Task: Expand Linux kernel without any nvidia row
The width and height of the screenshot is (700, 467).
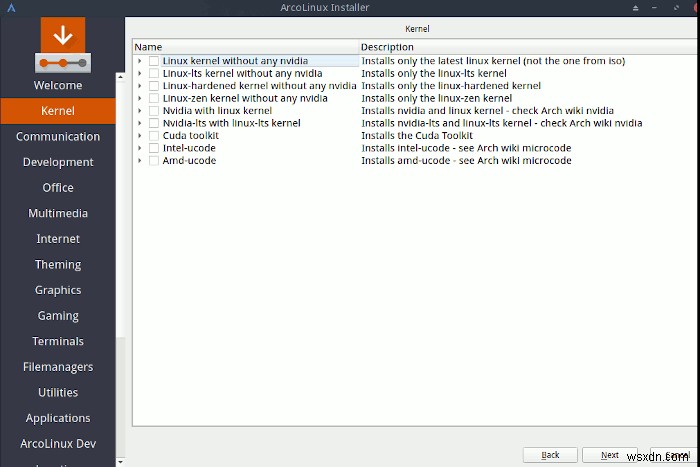Action: (140, 61)
